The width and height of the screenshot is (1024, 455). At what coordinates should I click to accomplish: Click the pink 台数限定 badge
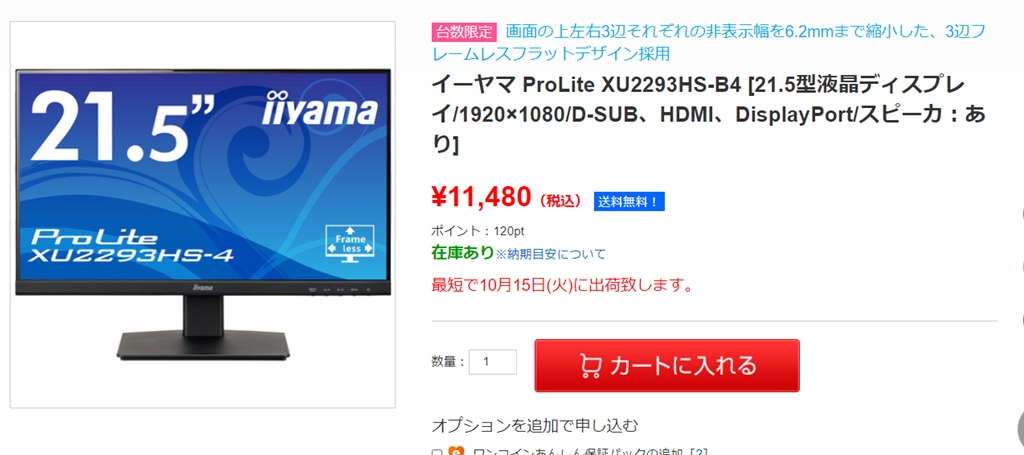point(464,31)
